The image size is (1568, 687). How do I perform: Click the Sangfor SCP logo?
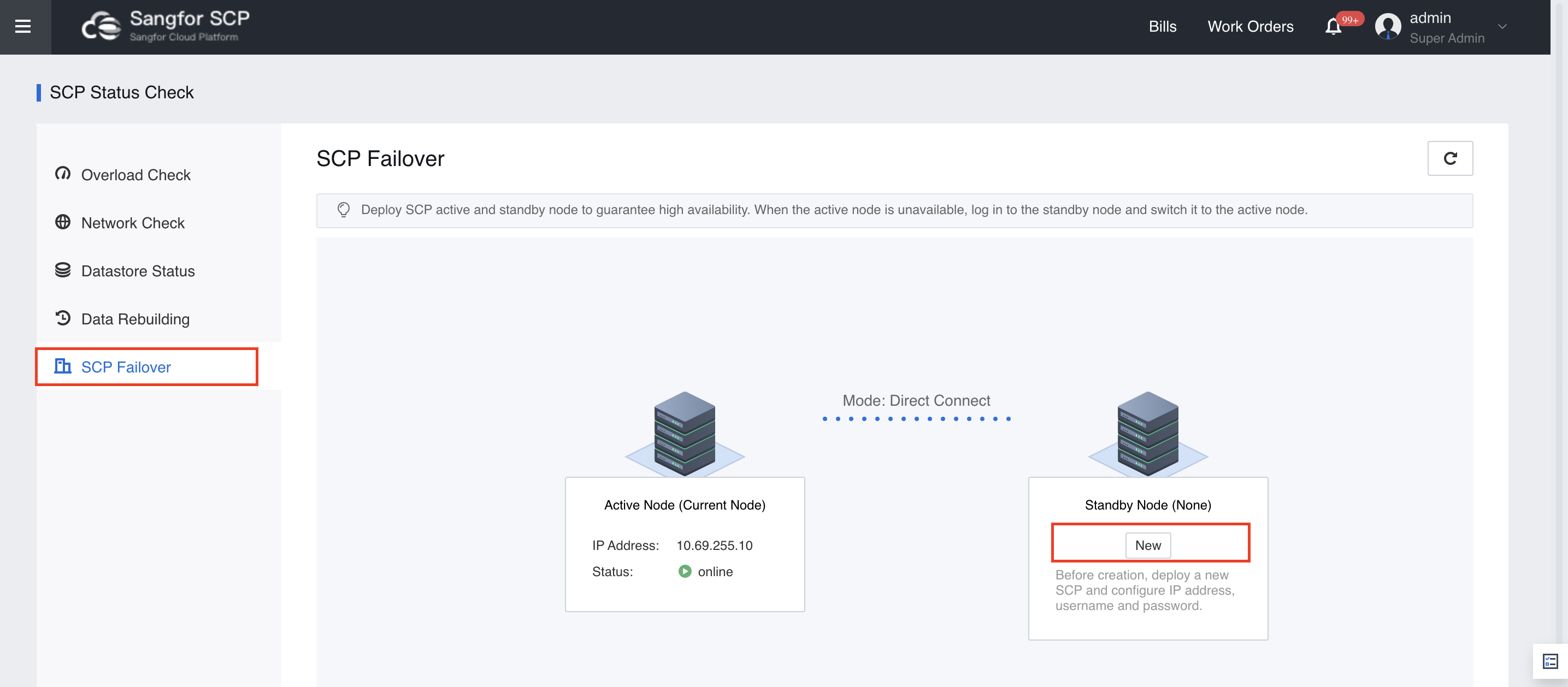166,27
